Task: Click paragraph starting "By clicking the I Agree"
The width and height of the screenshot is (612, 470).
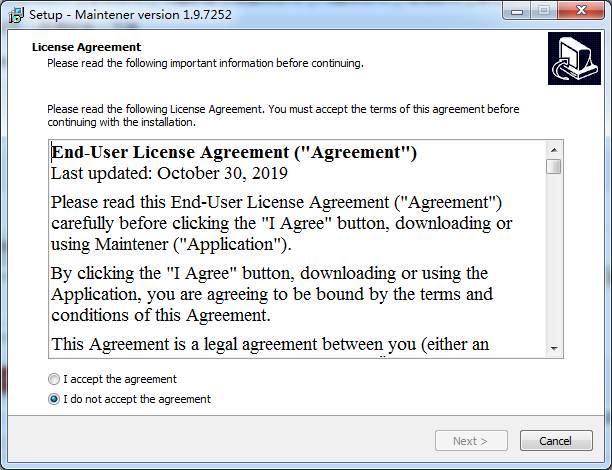Action: tap(271, 294)
